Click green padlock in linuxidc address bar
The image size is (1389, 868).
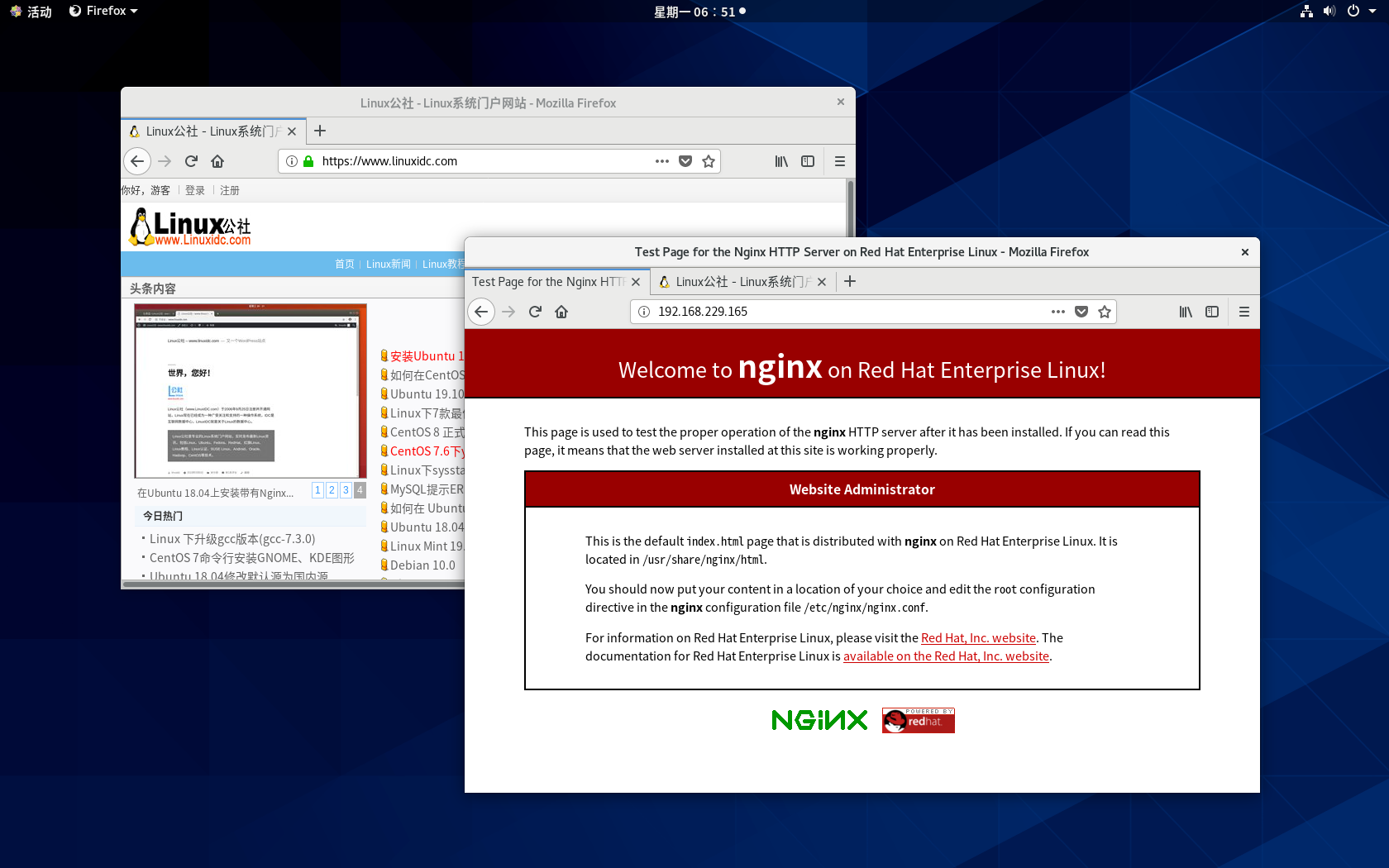pos(308,161)
